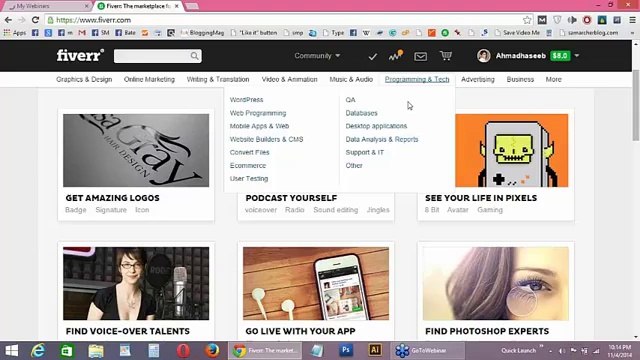Click the Badge tag under logos
Viewport: 640px width, 360px height.
[x=76, y=210]
